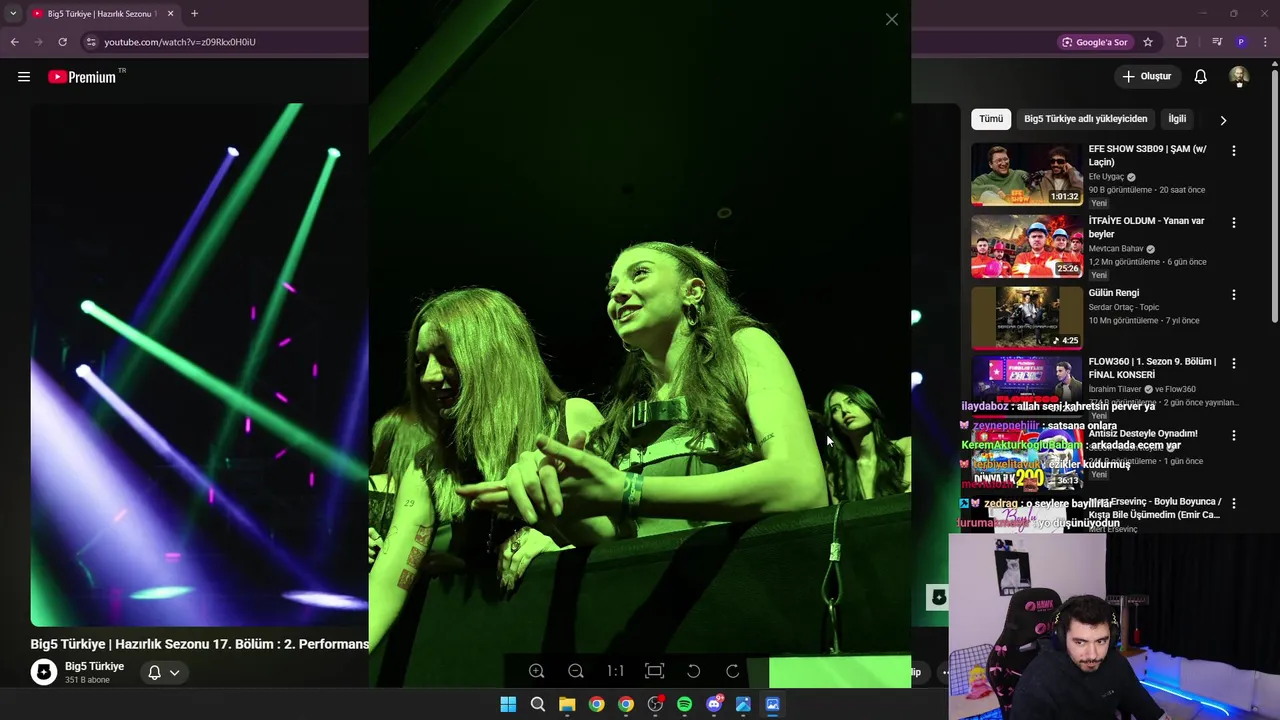Viewport: 1280px width, 720px height.
Task: Close the image viewer overlay
Action: pos(891,19)
